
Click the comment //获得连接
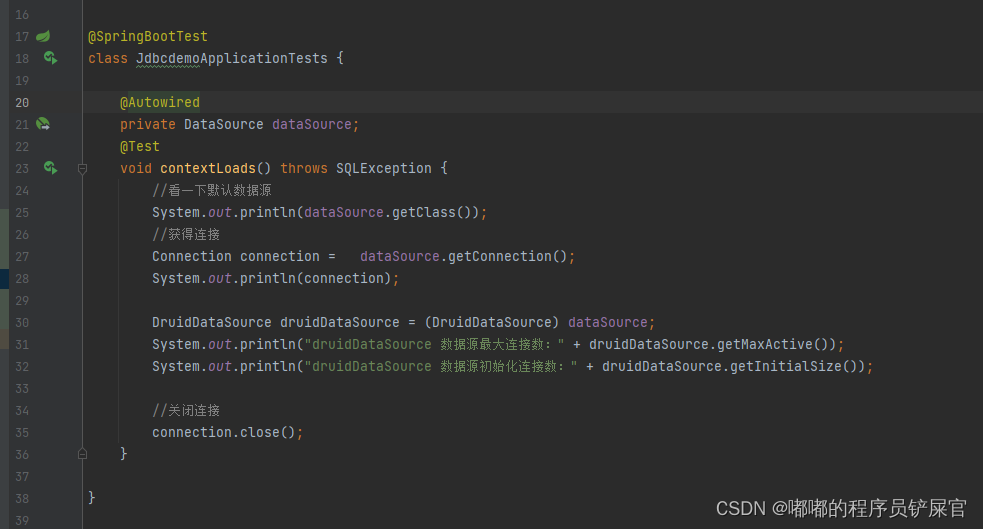[186, 234]
